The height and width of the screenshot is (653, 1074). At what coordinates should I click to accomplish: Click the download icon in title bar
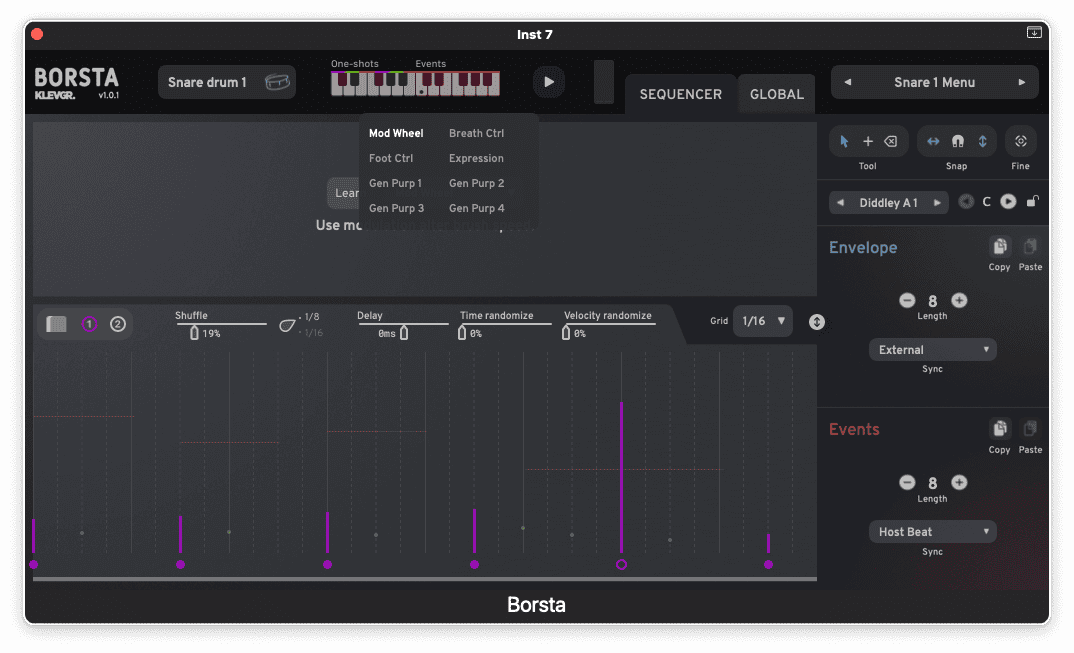click(x=1034, y=33)
